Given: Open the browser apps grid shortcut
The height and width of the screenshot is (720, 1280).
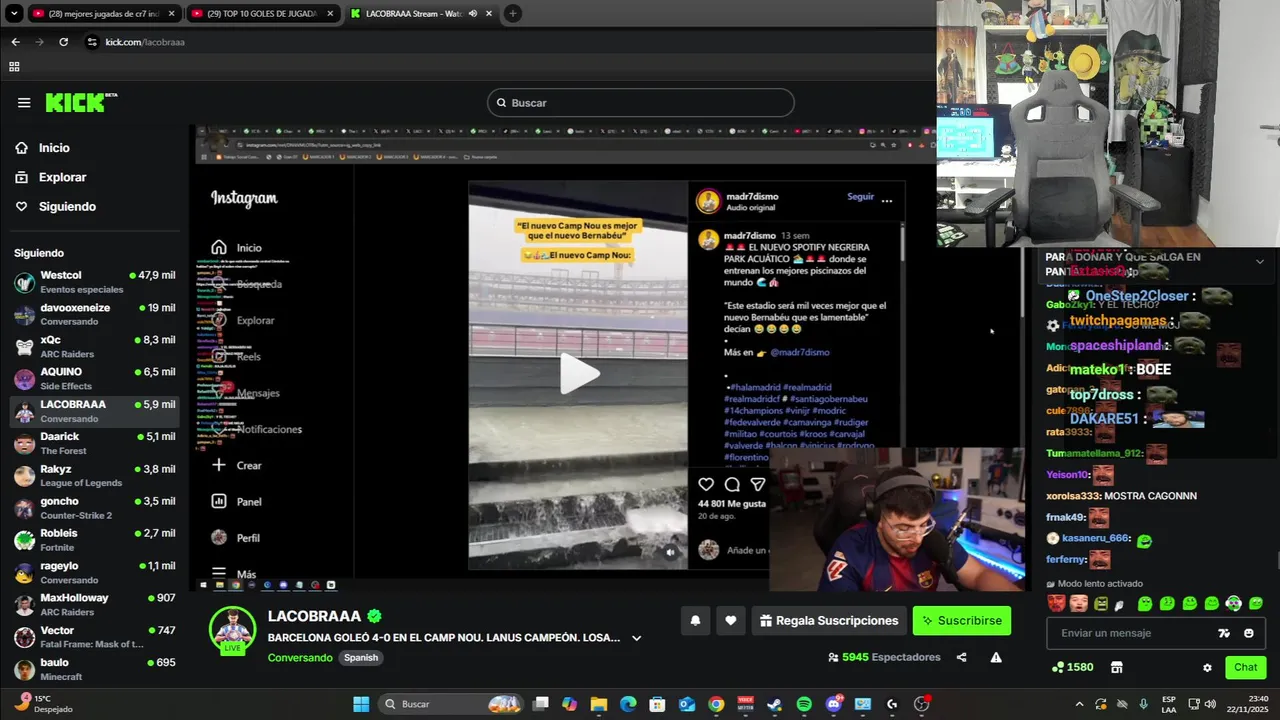Looking at the screenshot, I should [x=14, y=67].
